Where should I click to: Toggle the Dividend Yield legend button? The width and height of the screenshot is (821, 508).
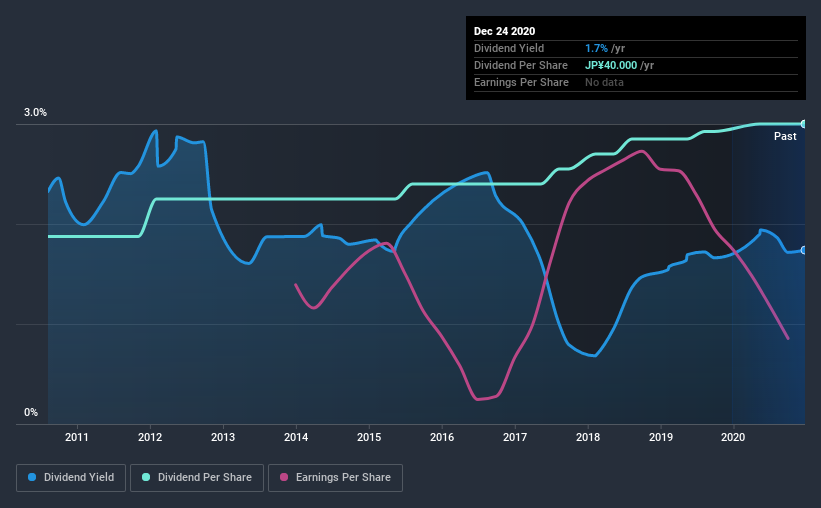click(x=71, y=478)
